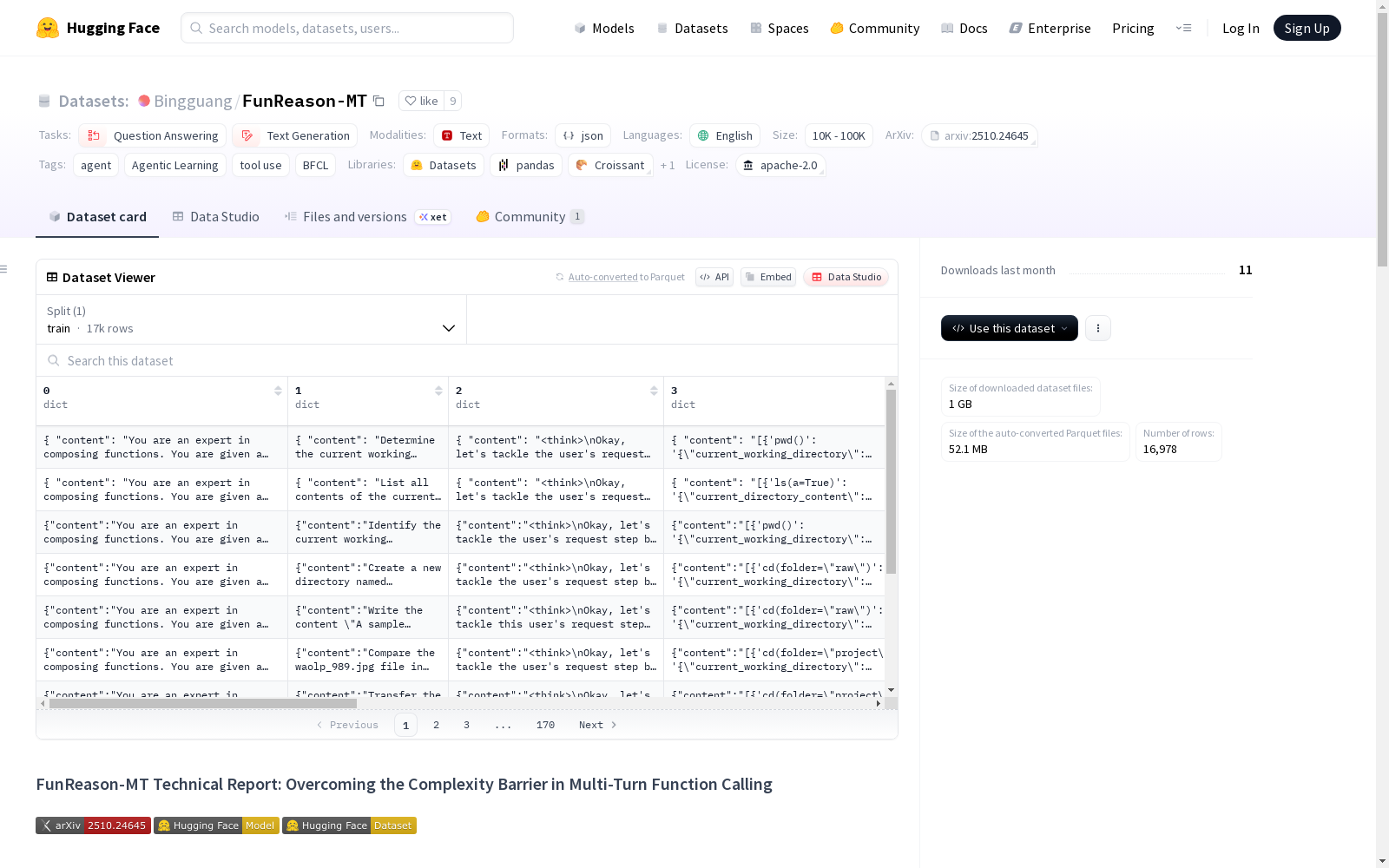Screen dimensions: 1389x868
Task: Open more options three-dot menu
Action: coord(1098,328)
